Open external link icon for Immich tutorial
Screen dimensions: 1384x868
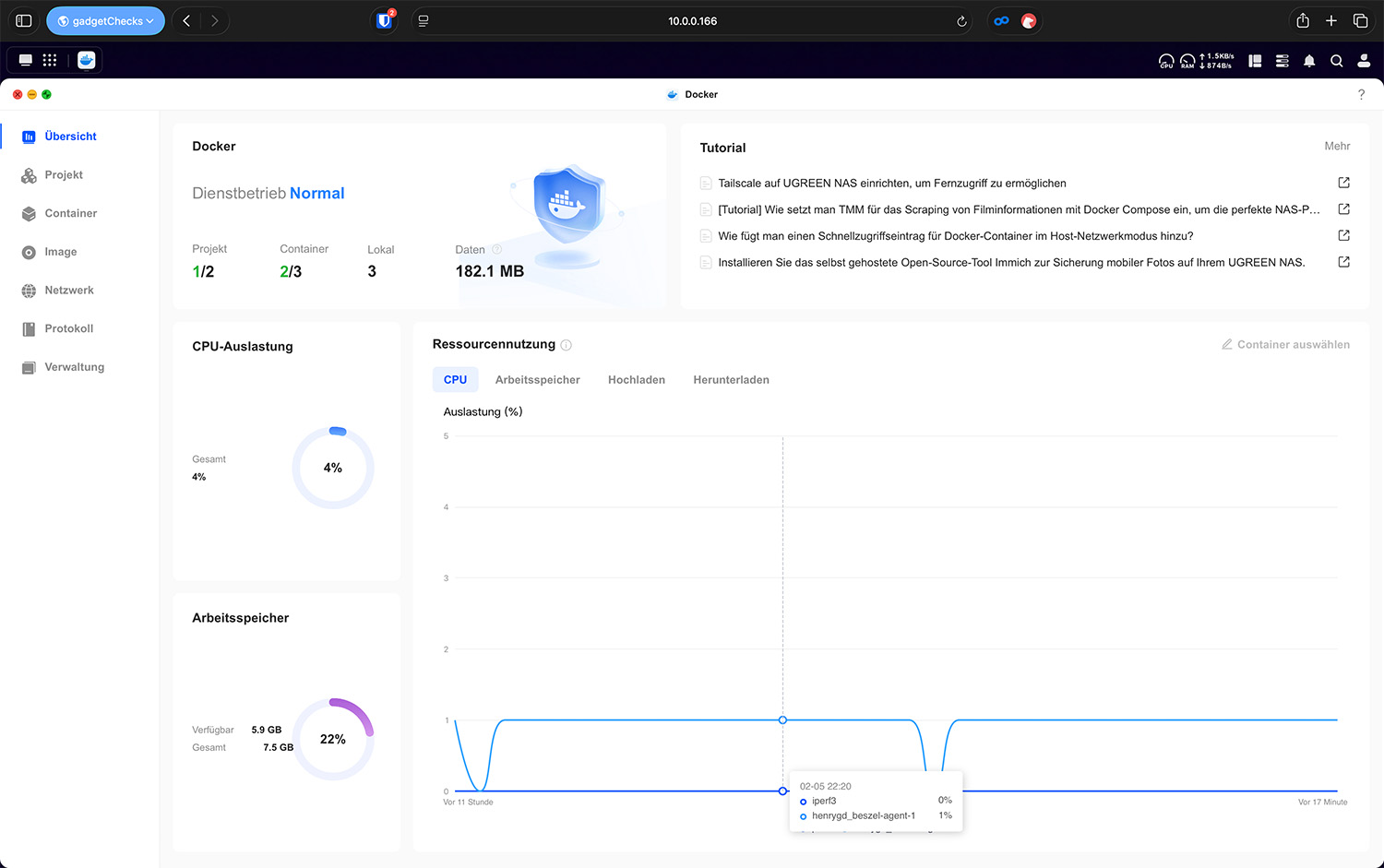(1343, 262)
